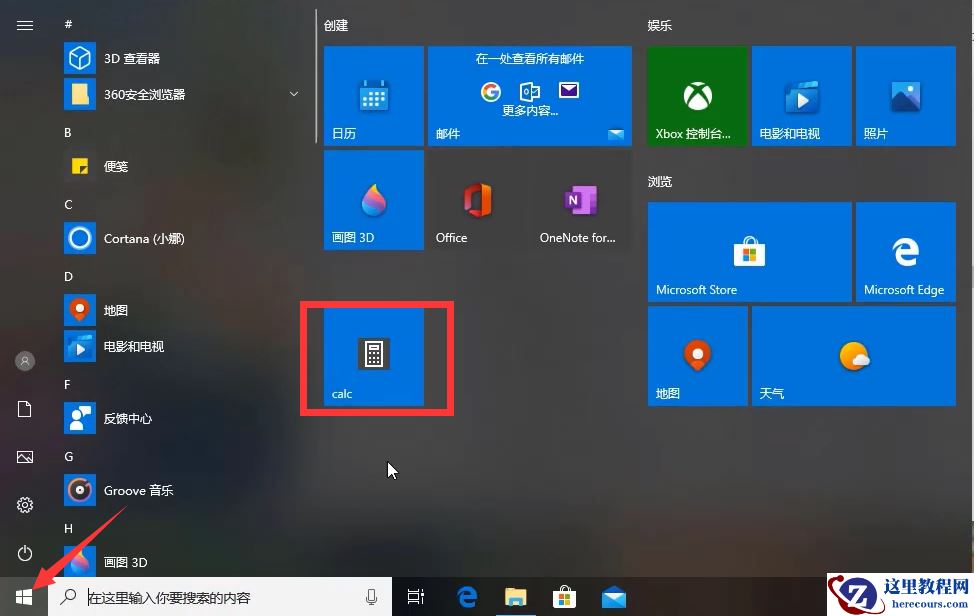Open the Microsoft Store tile
This screenshot has width=974, height=616.
pos(749,251)
